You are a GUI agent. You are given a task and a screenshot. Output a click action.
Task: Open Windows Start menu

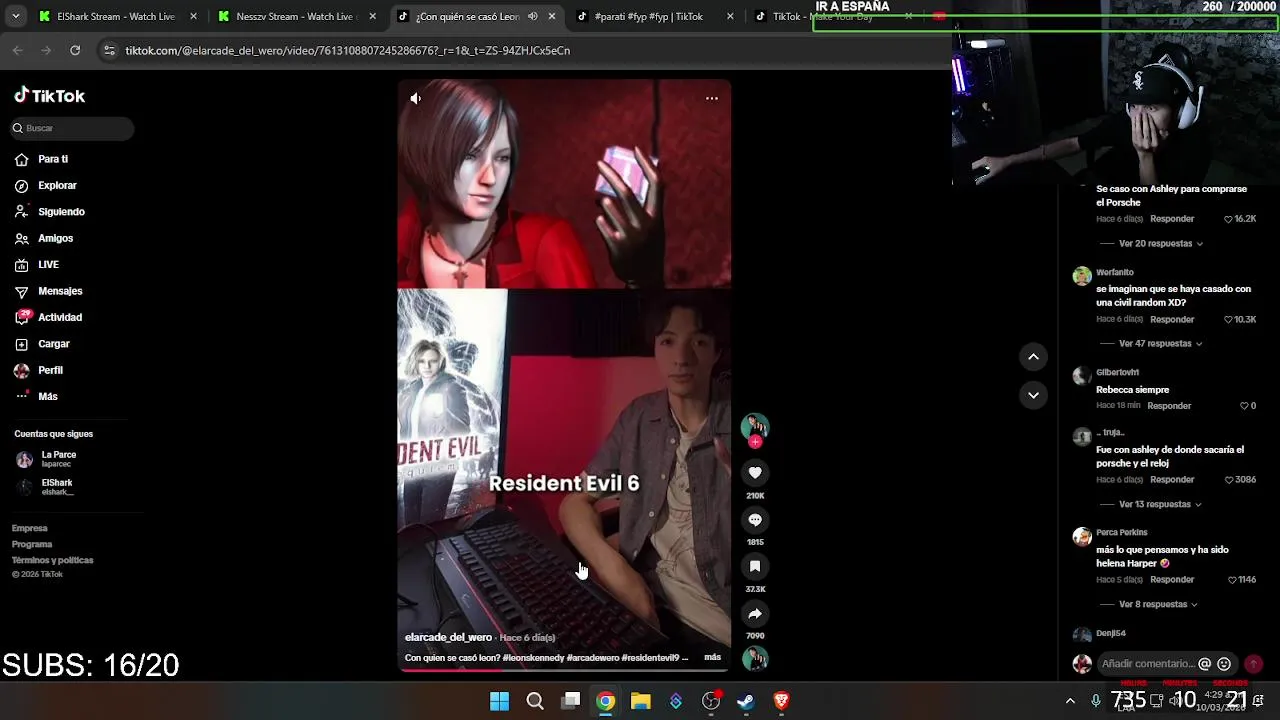pos(499,701)
